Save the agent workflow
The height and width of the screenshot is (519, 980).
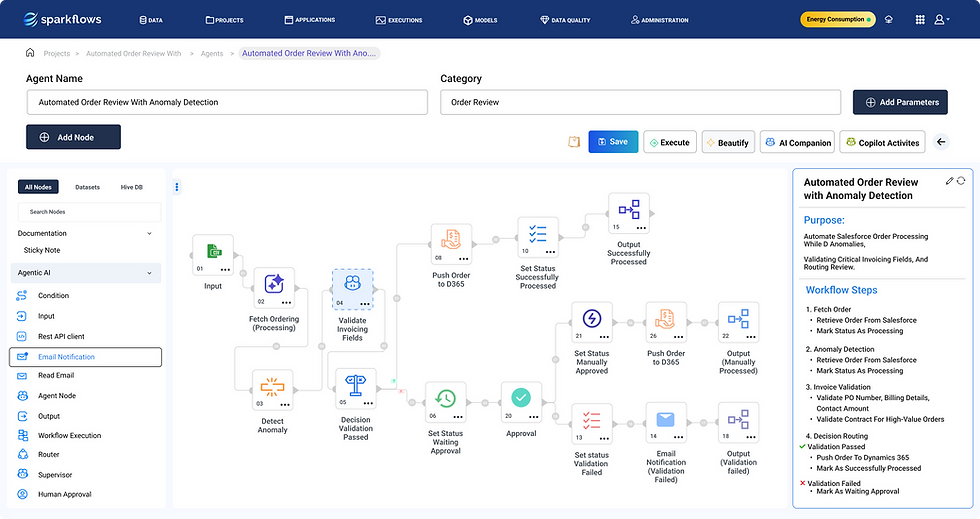[613, 142]
